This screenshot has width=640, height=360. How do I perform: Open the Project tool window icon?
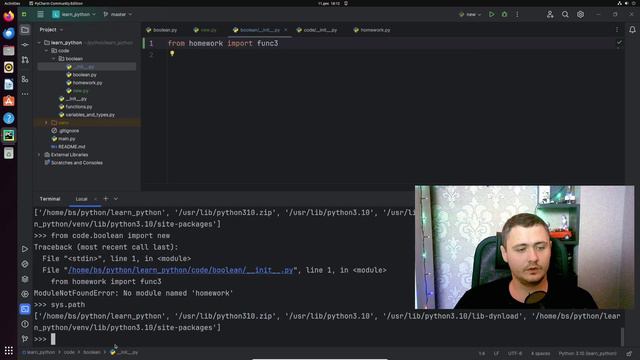[x=25, y=30]
